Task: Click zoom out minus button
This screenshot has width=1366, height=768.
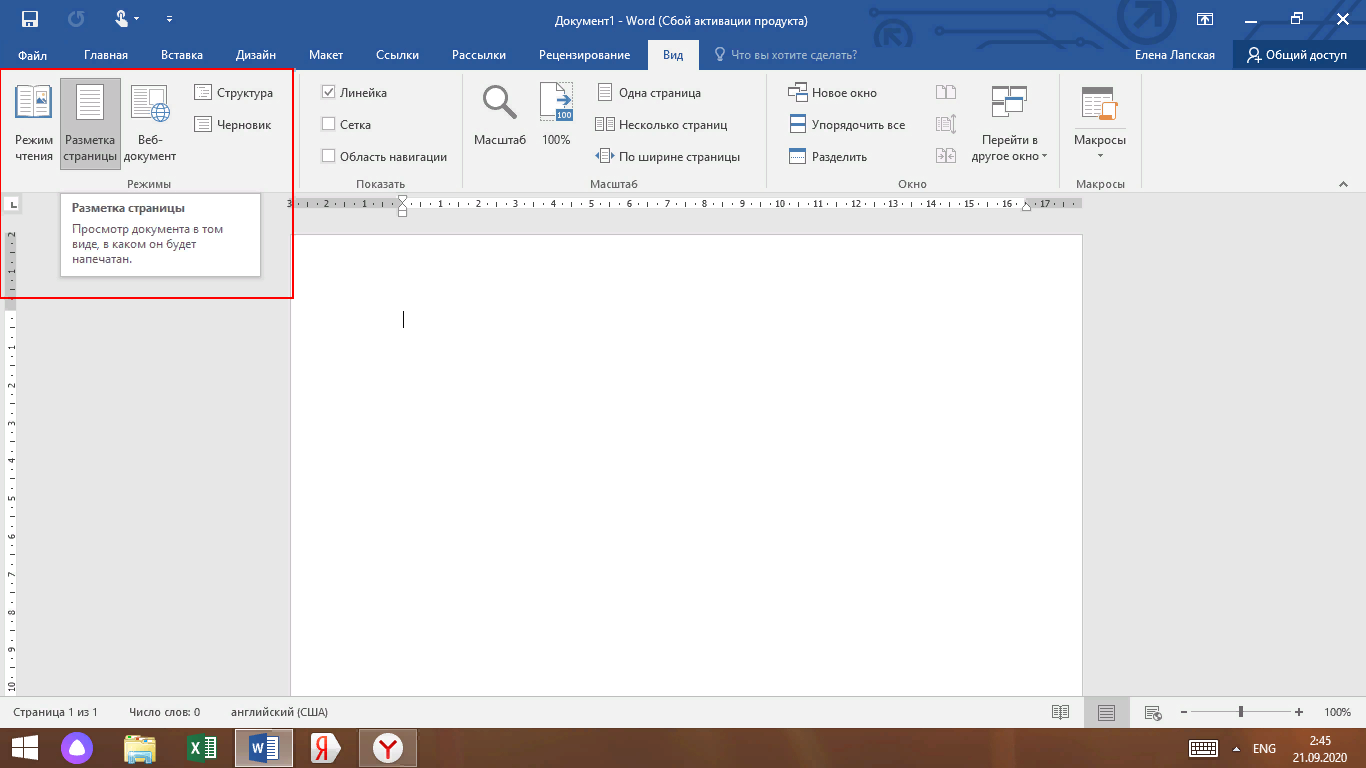Action: click(1183, 713)
